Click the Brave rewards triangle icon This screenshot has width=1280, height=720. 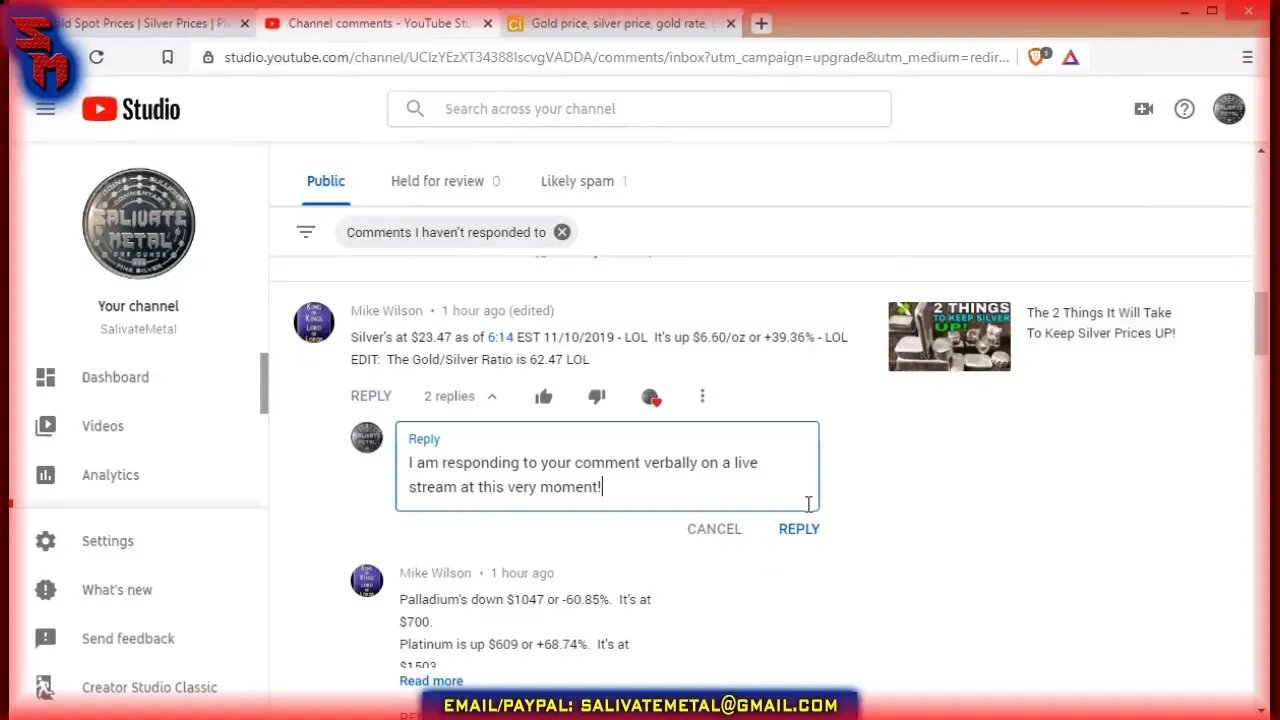[x=1070, y=57]
